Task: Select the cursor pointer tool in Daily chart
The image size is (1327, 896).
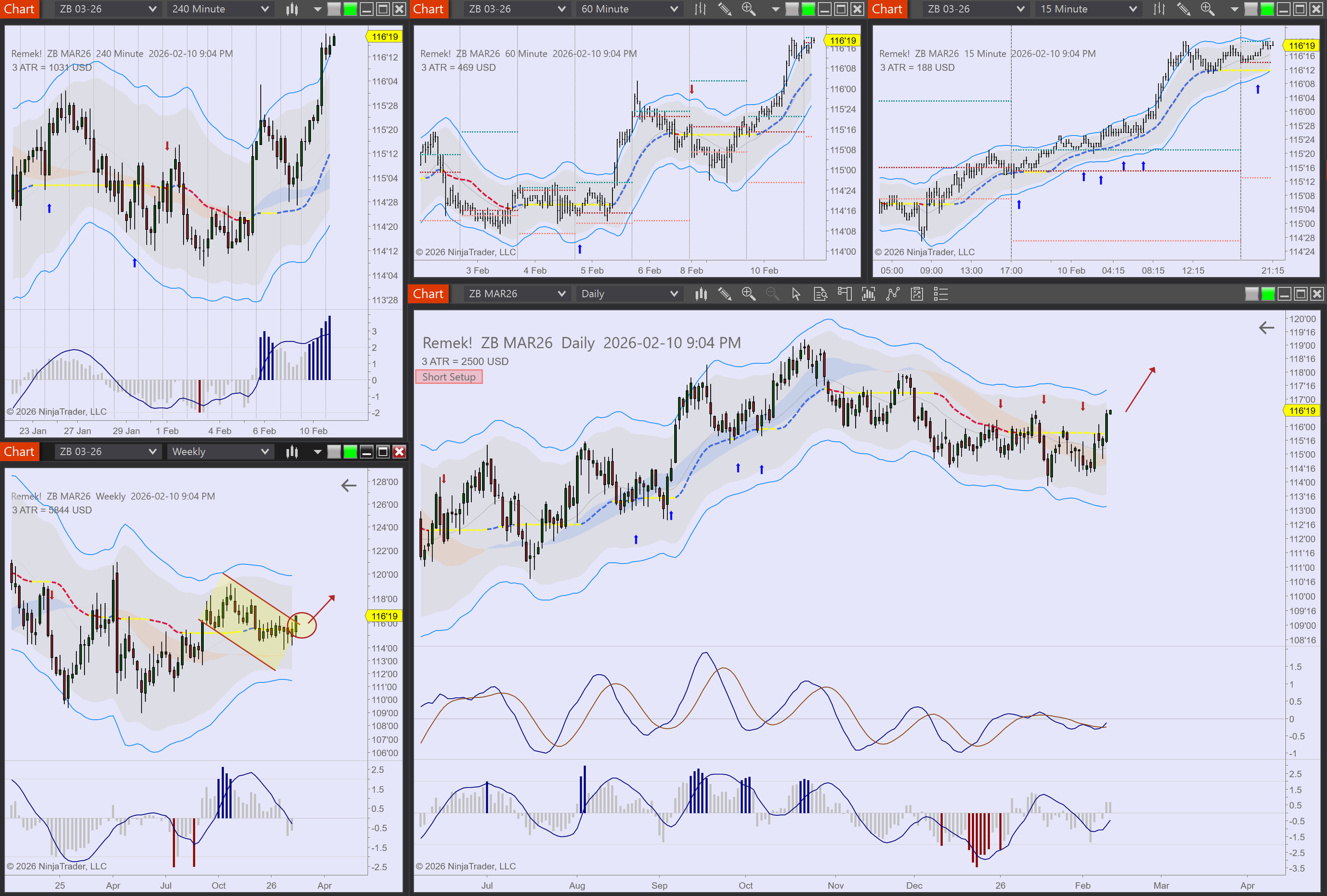Action: 796,294
